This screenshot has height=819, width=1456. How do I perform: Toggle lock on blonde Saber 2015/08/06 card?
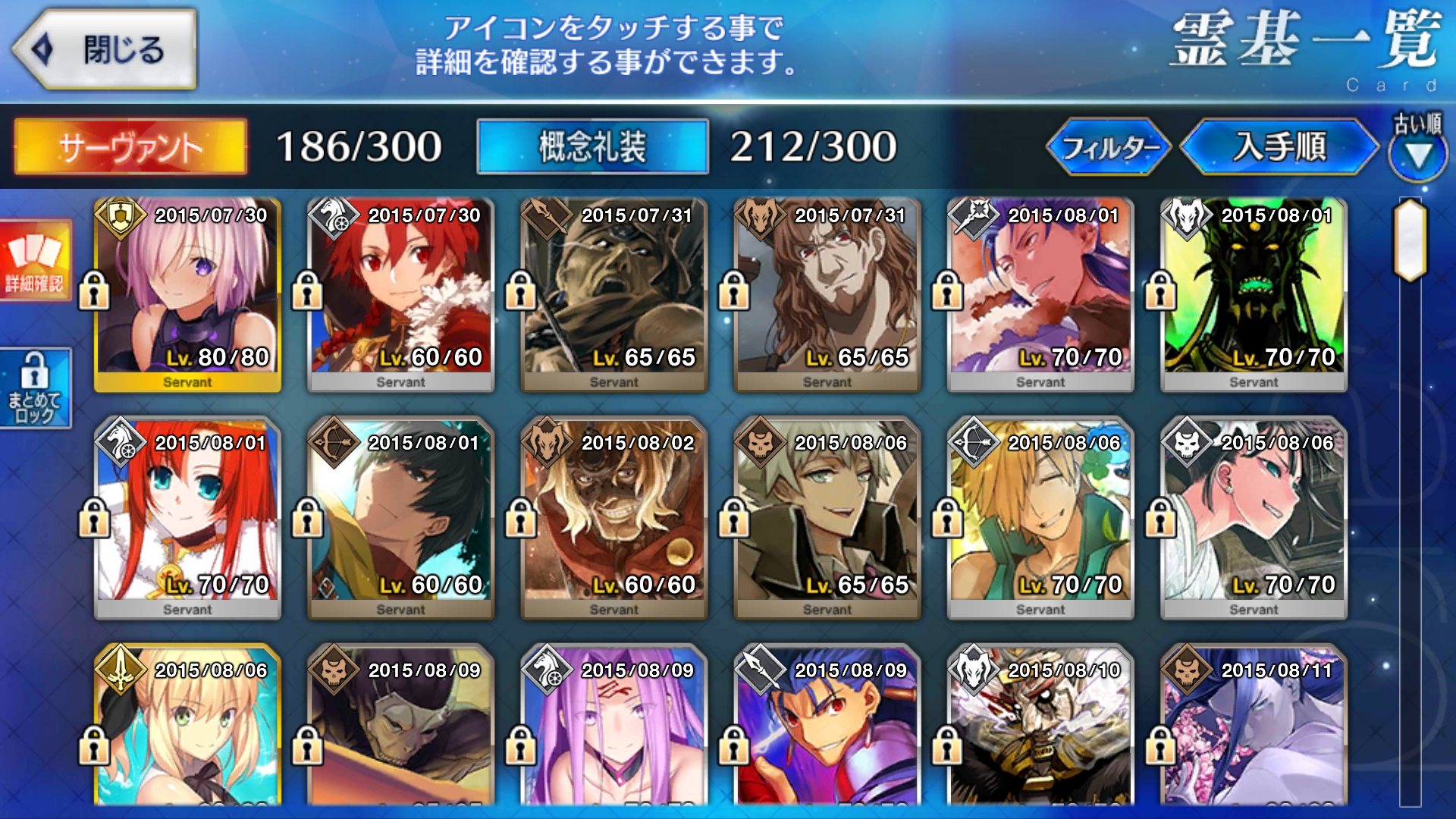tap(94, 746)
